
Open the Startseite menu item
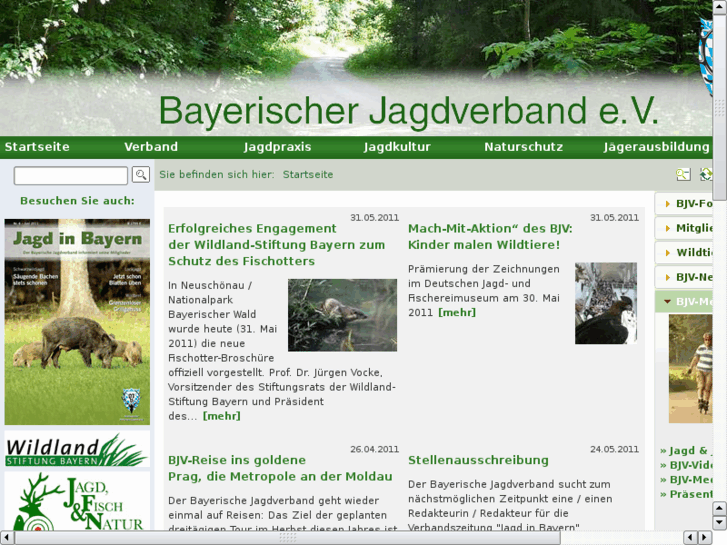(x=37, y=147)
